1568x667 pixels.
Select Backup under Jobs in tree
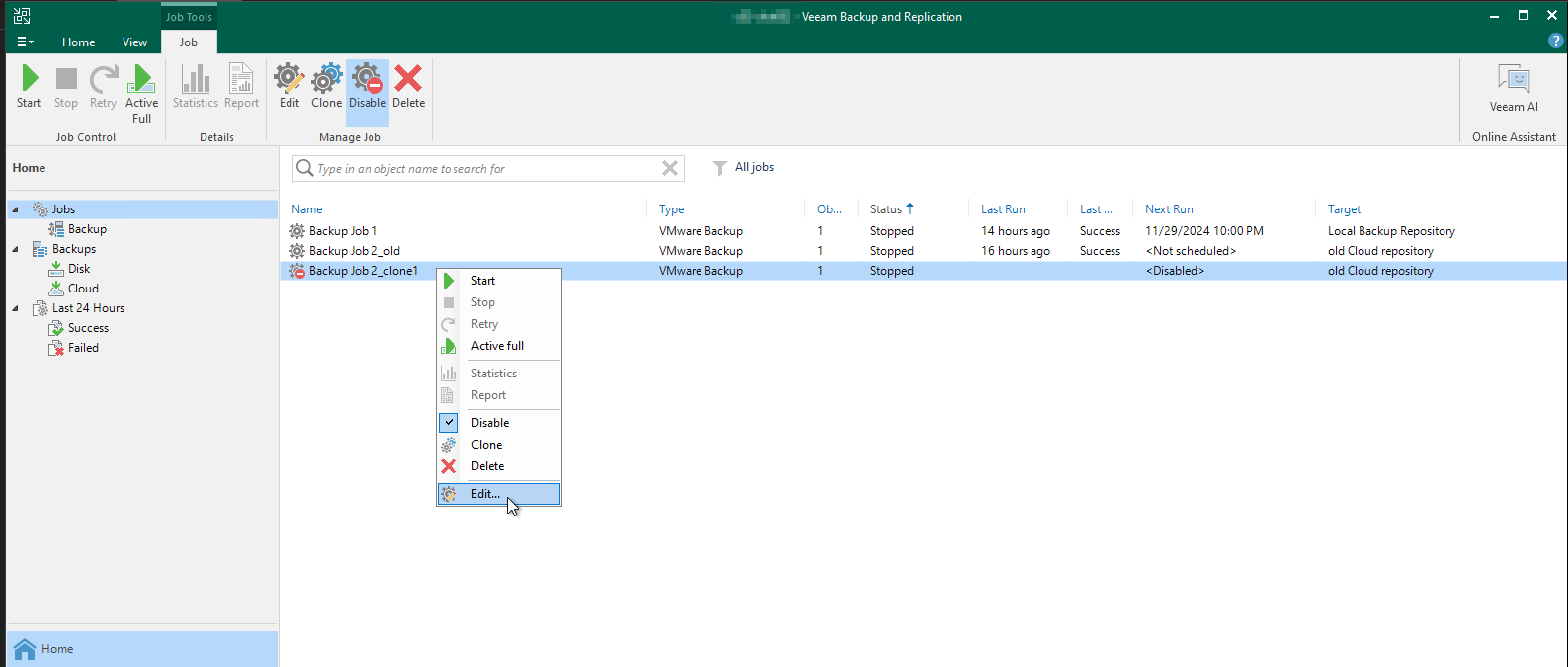(87, 229)
